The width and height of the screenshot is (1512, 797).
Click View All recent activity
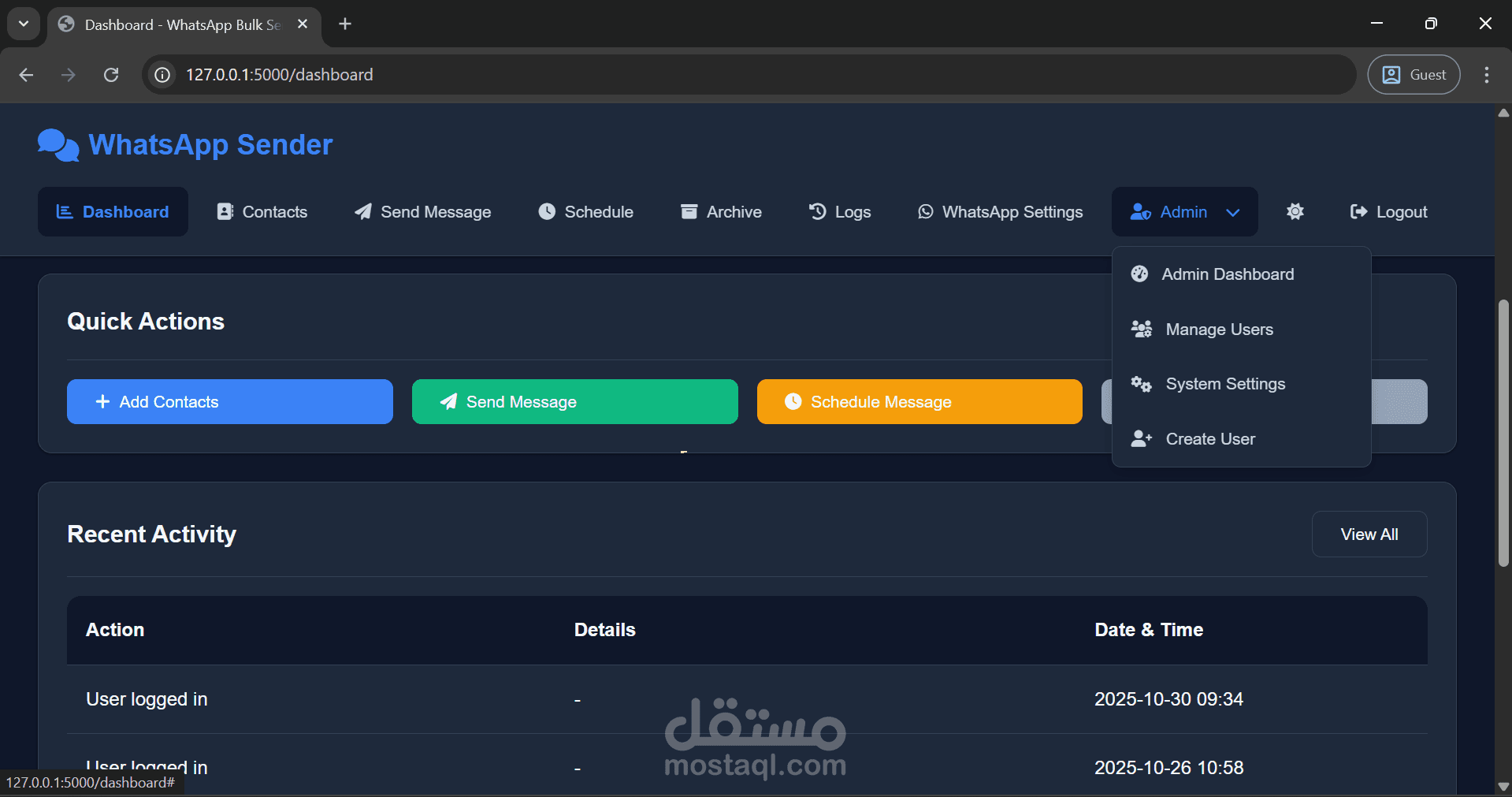tap(1369, 534)
